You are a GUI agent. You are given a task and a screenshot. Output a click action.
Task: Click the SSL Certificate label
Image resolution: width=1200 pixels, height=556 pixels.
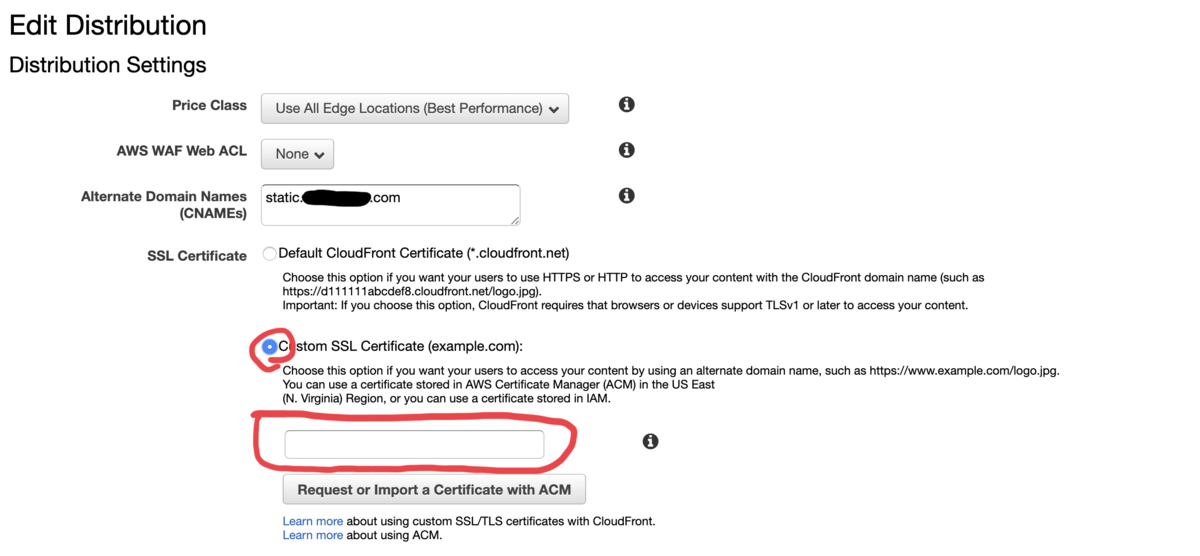(197, 256)
